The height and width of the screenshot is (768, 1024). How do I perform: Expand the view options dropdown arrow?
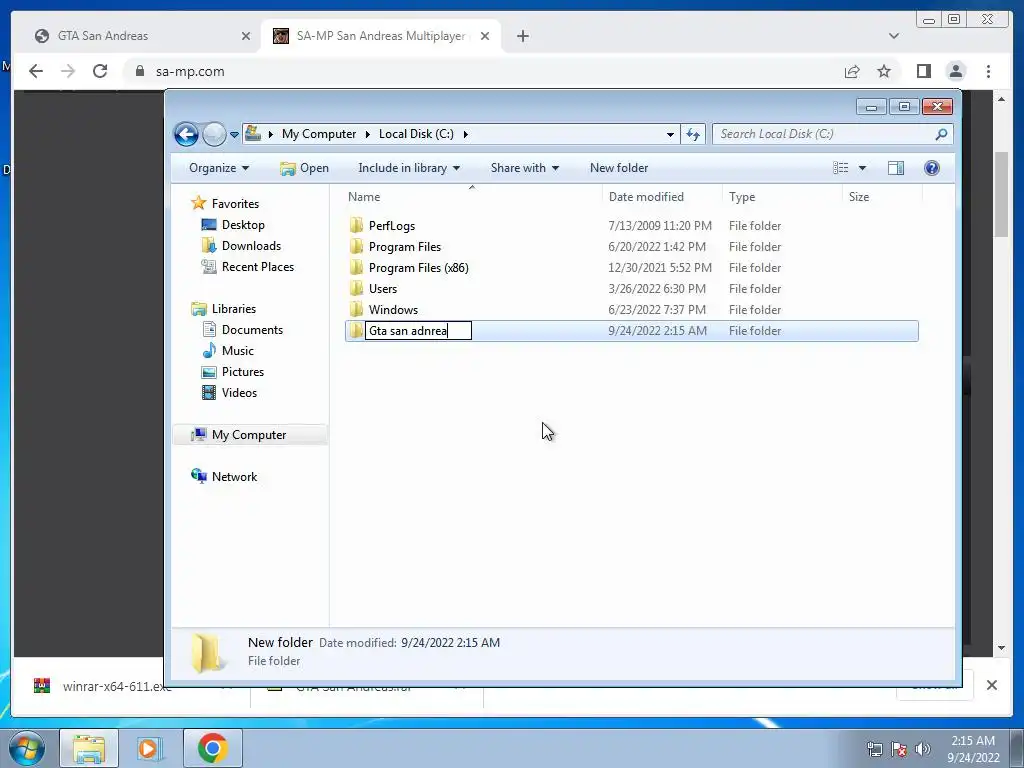[862, 168]
